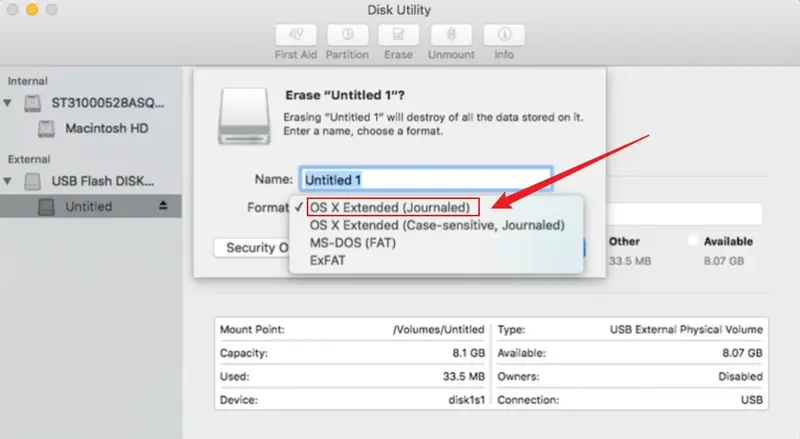The image size is (800, 439).
Task: Select the Untitled volume row
Action: [91, 206]
